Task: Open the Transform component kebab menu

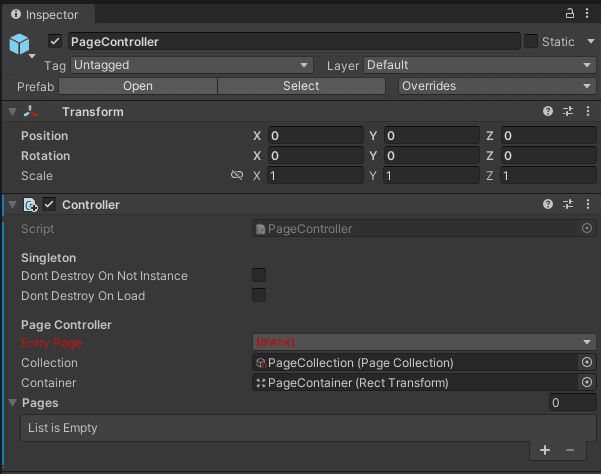Action: pyautogui.click(x=588, y=111)
